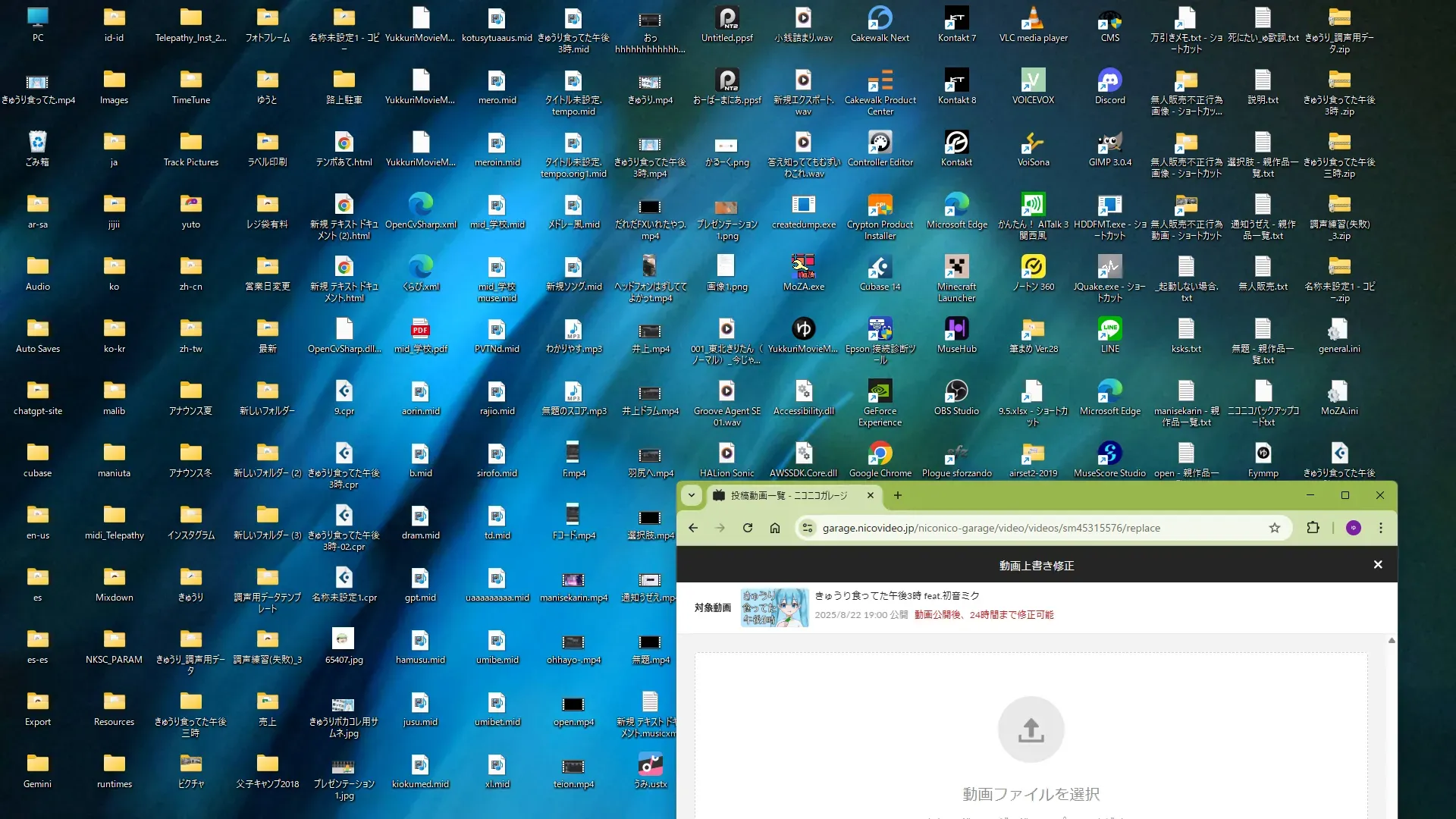Image resolution: width=1456 pixels, height=819 pixels.
Task: Select the GIMP 3.0.4 desktop icon
Action: [x=1109, y=143]
